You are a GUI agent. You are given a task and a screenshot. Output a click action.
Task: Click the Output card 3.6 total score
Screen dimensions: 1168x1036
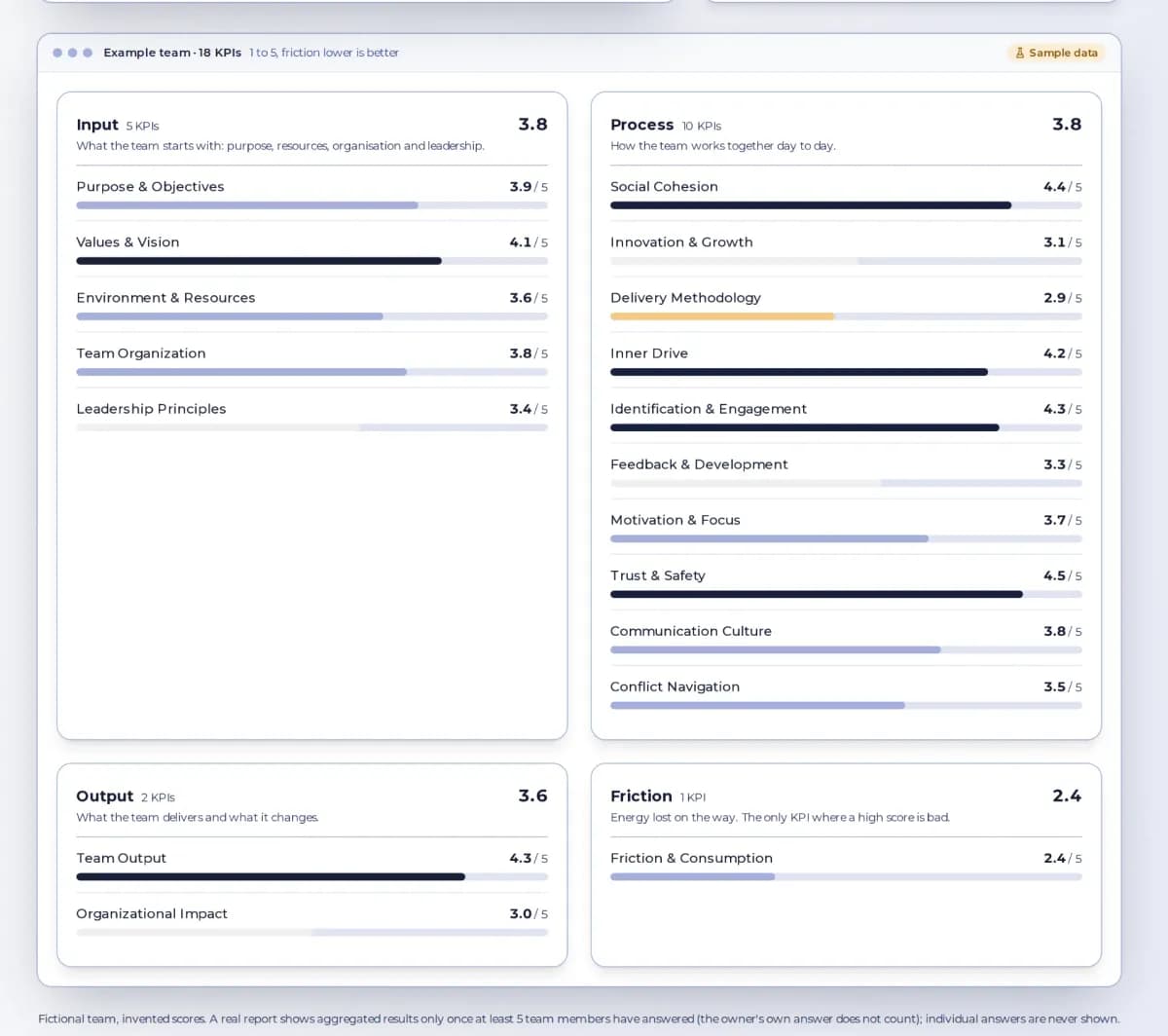(x=532, y=795)
